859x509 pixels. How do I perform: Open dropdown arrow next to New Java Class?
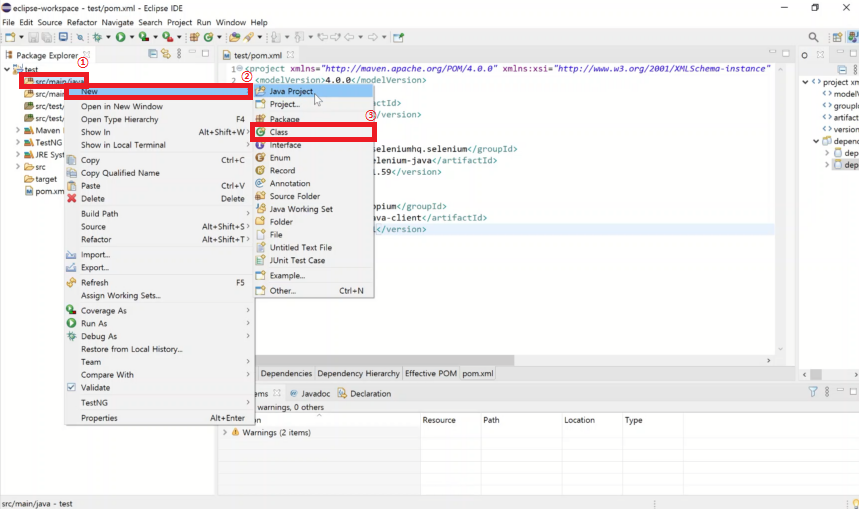tap(219, 37)
